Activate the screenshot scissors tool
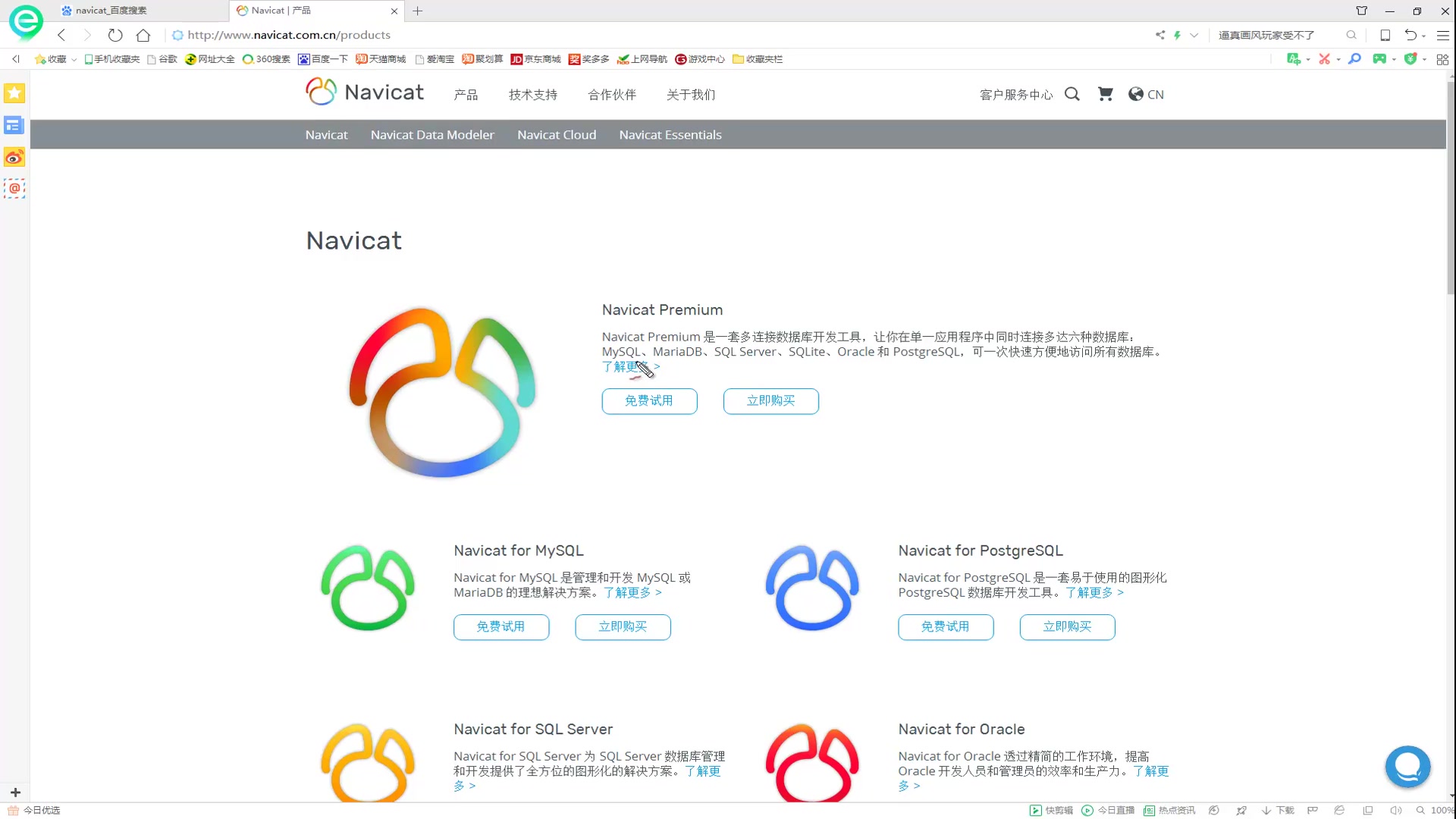Viewport: 1456px width, 819px height. [1325, 59]
